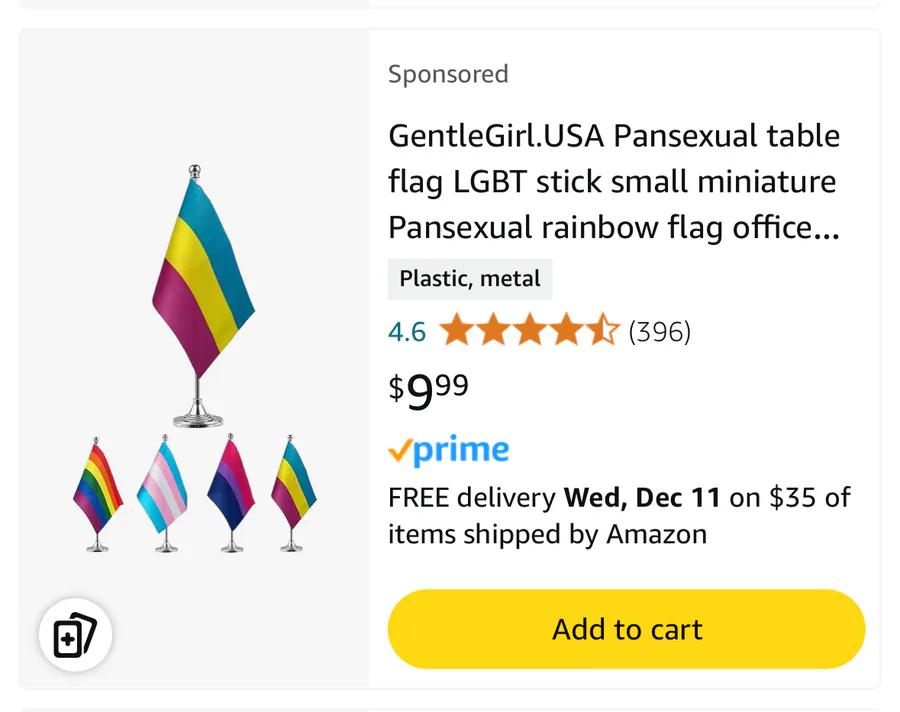Click the Wed, Dec 11 delivery date
Screen dimensions: 900x712
click(642, 497)
